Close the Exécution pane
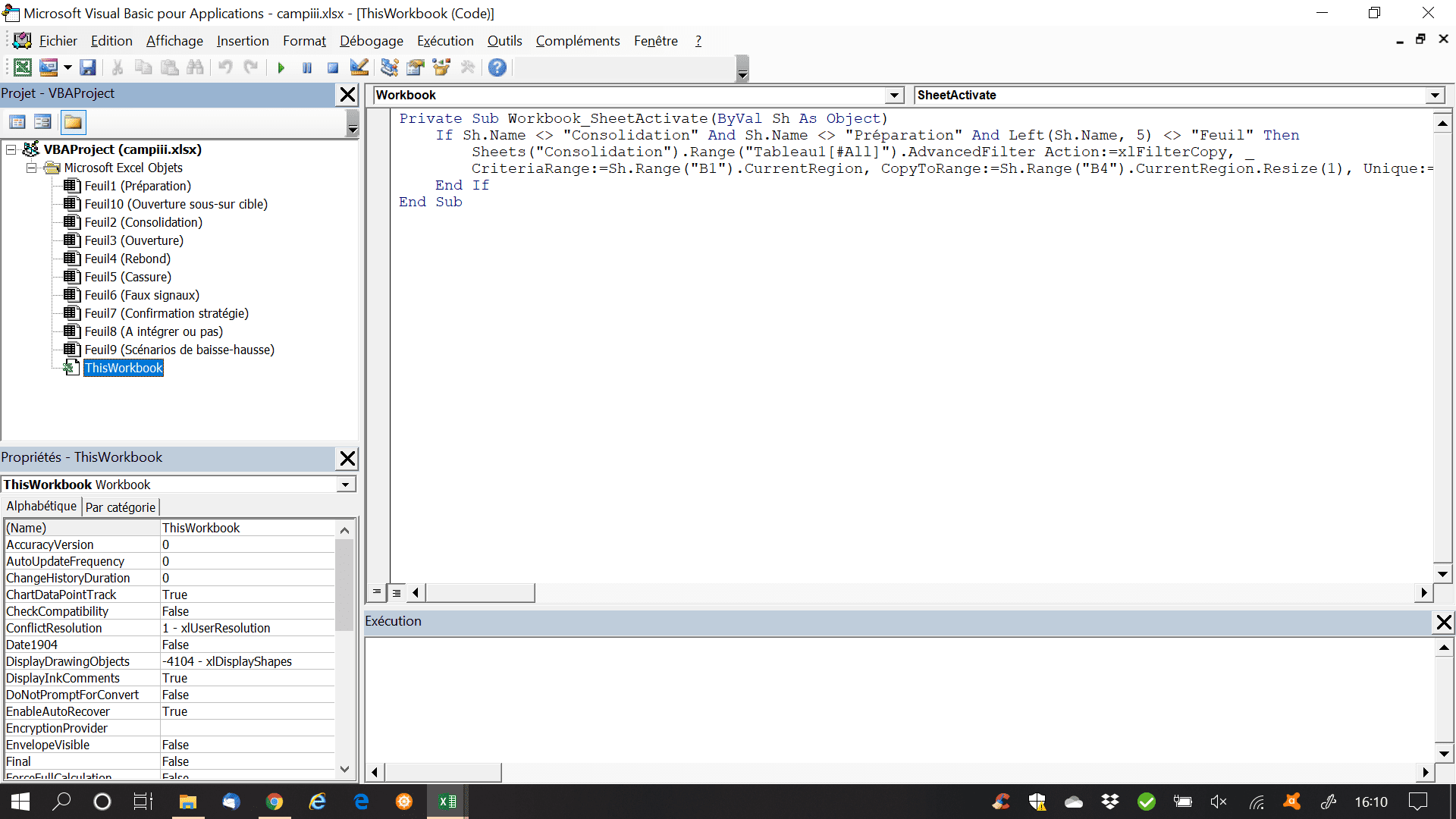Image resolution: width=1456 pixels, height=819 pixels. [x=1444, y=623]
